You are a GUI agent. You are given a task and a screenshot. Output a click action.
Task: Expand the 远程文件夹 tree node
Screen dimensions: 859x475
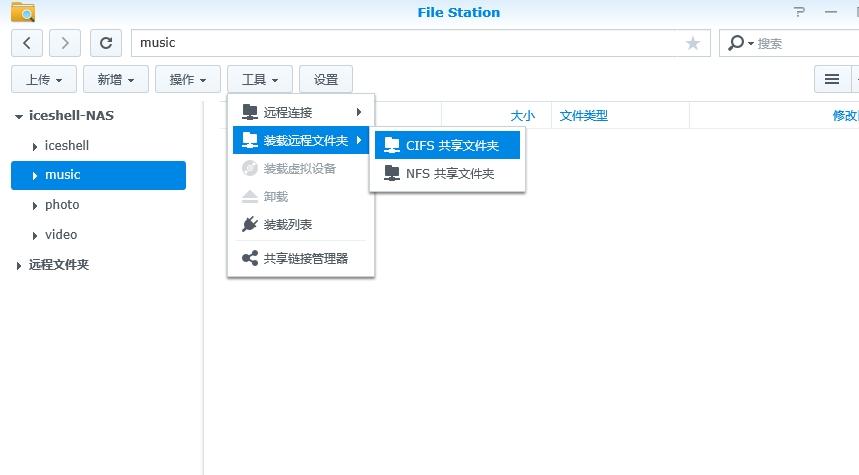tap(19, 266)
